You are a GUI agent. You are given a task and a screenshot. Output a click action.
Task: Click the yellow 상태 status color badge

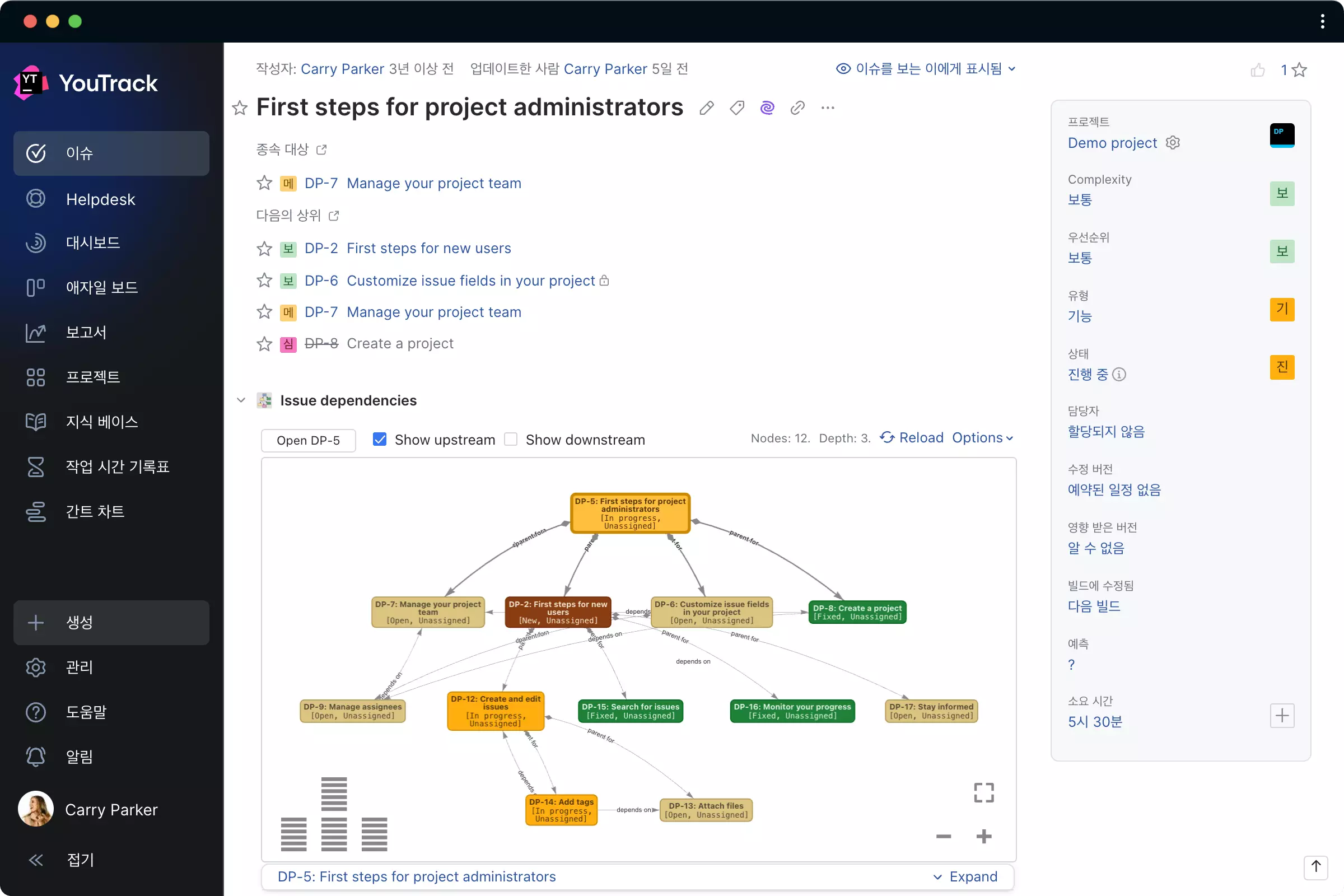click(1282, 367)
